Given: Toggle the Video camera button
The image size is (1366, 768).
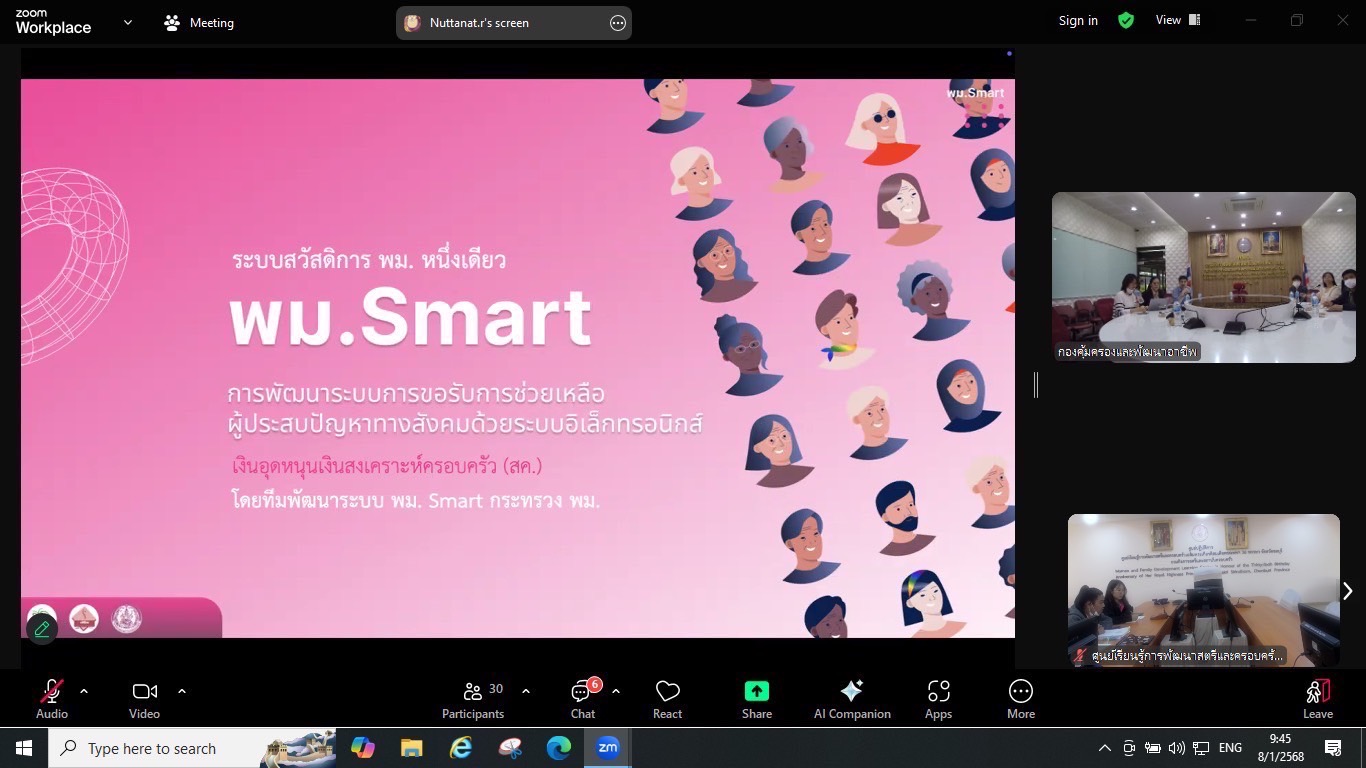Looking at the screenshot, I should coord(144,698).
